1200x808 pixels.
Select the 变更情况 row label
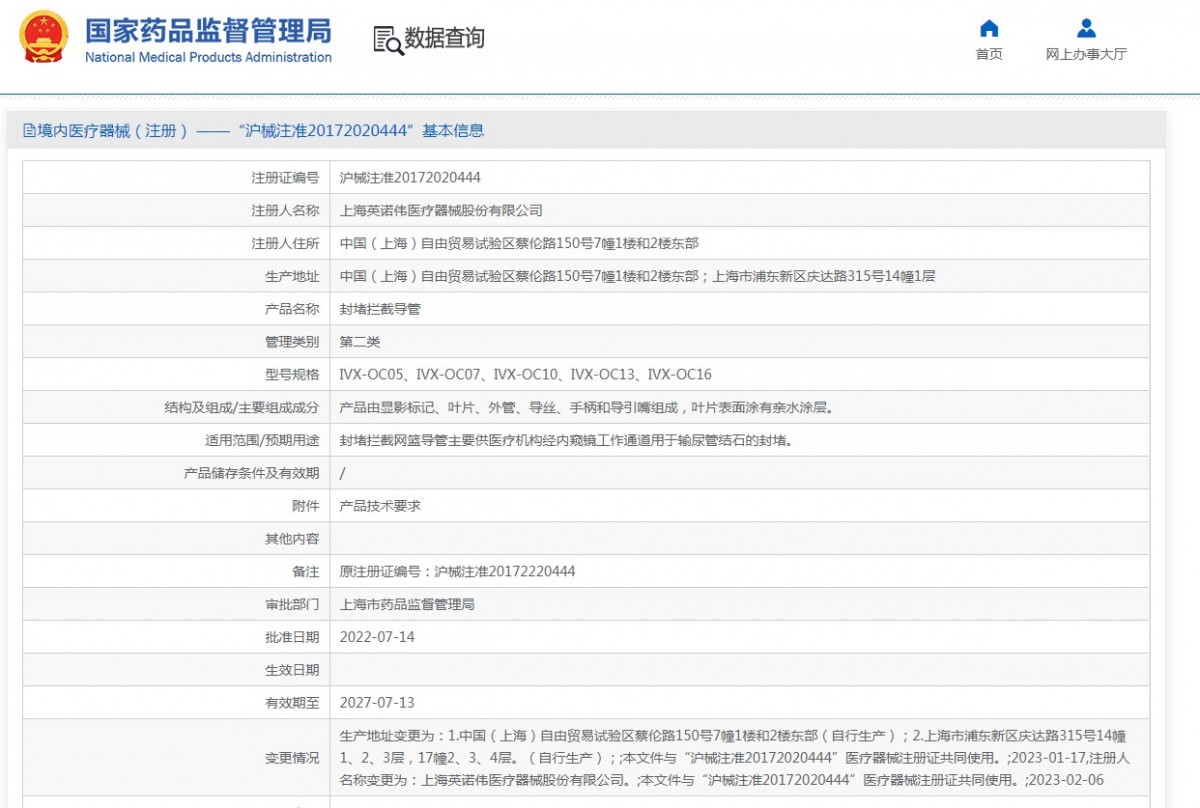tap(292, 758)
